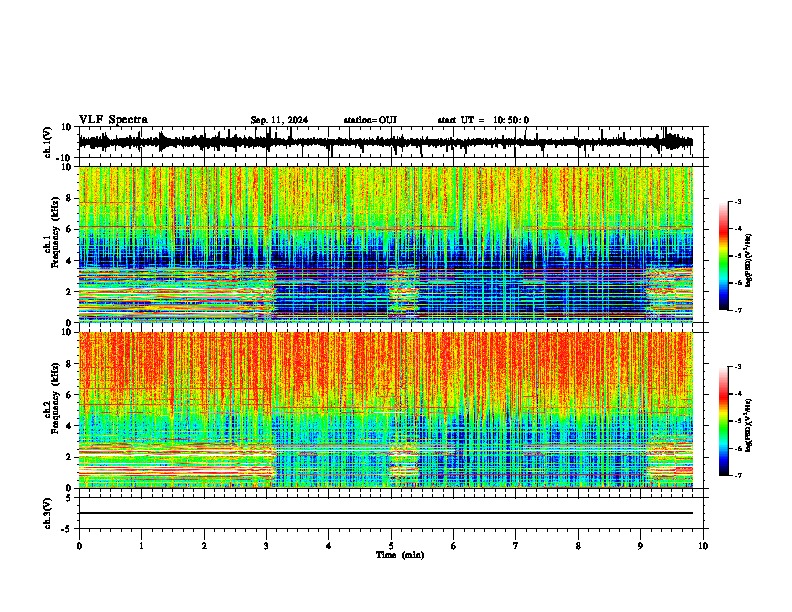Image resolution: width=792 pixels, height=612 pixels.
Task: Click the ch.2 color bar "log(PSD)" label
Action: point(749,425)
